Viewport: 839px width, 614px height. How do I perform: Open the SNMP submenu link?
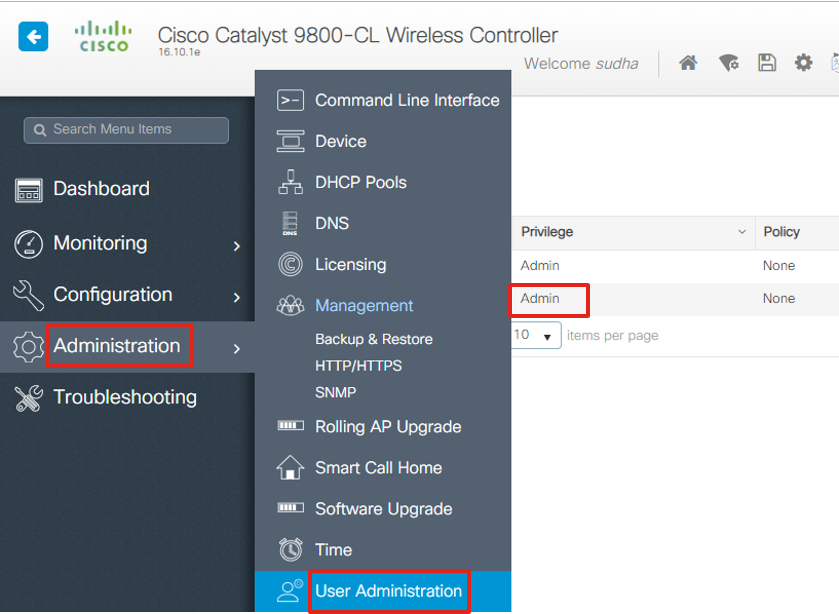click(x=335, y=392)
